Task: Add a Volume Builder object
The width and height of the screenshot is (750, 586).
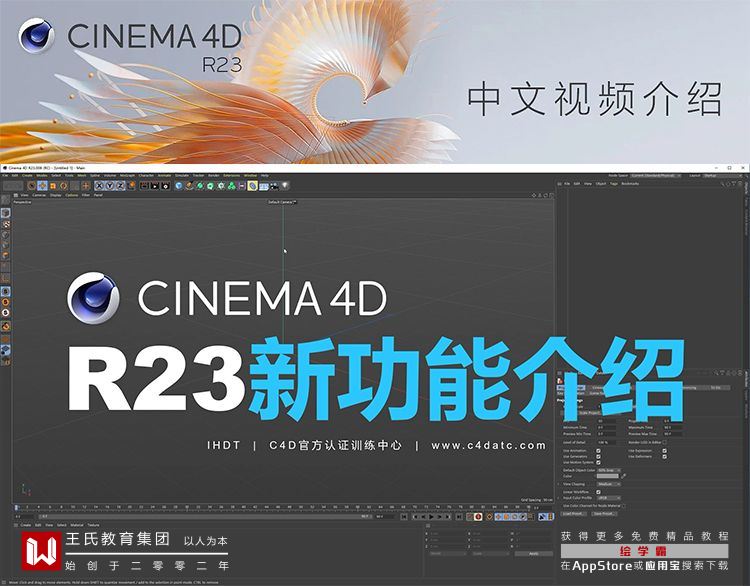Action: pos(231,186)
